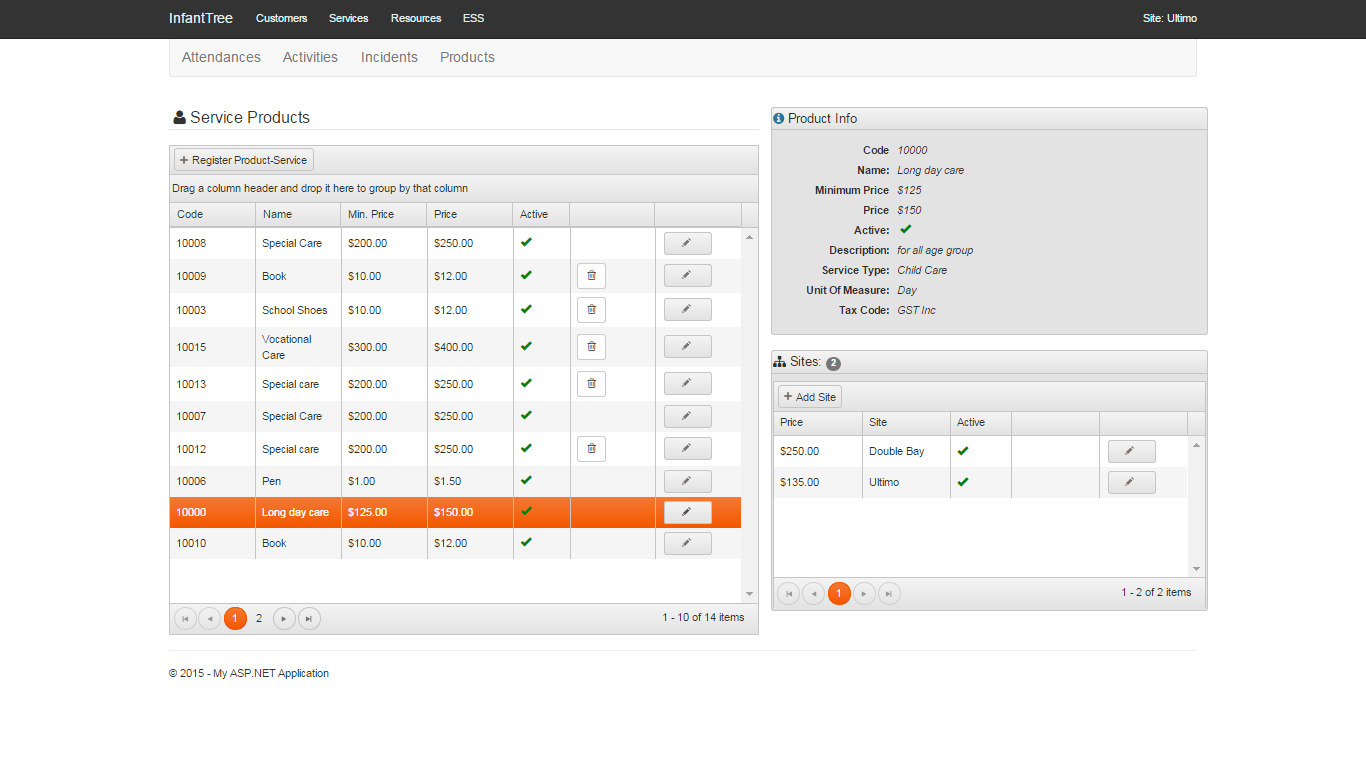The width and height of the screenshot is (1366, 768).
Task: Delete product with code 10009
Action: coord(591,276)
